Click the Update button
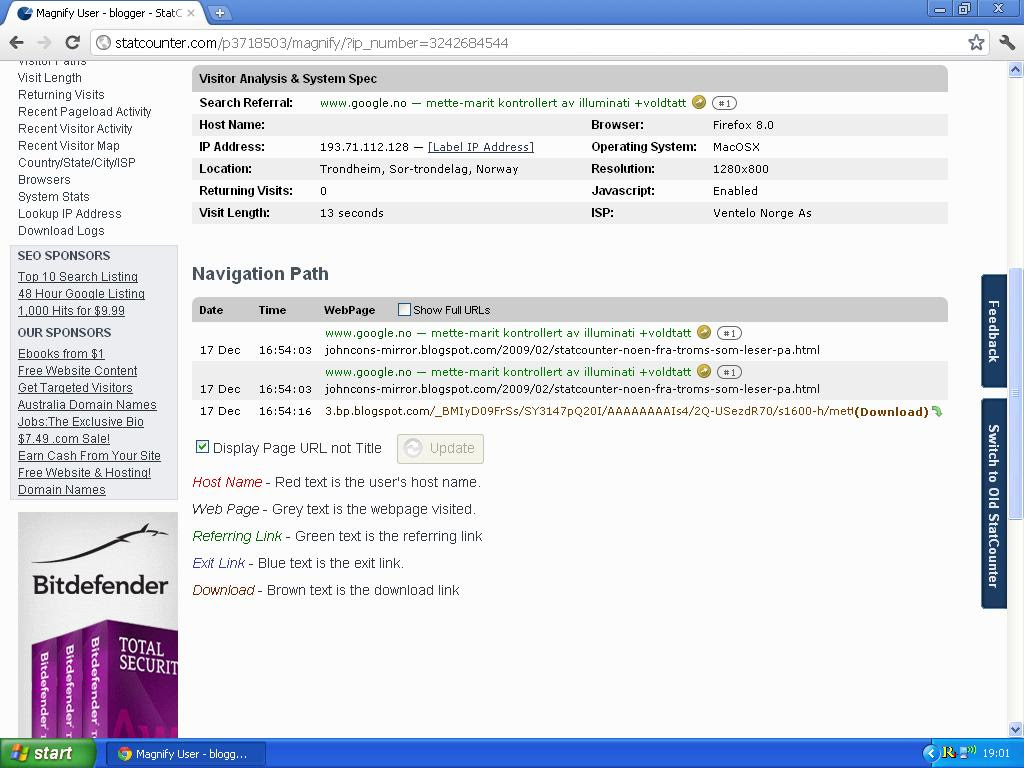 click(440, 449)
